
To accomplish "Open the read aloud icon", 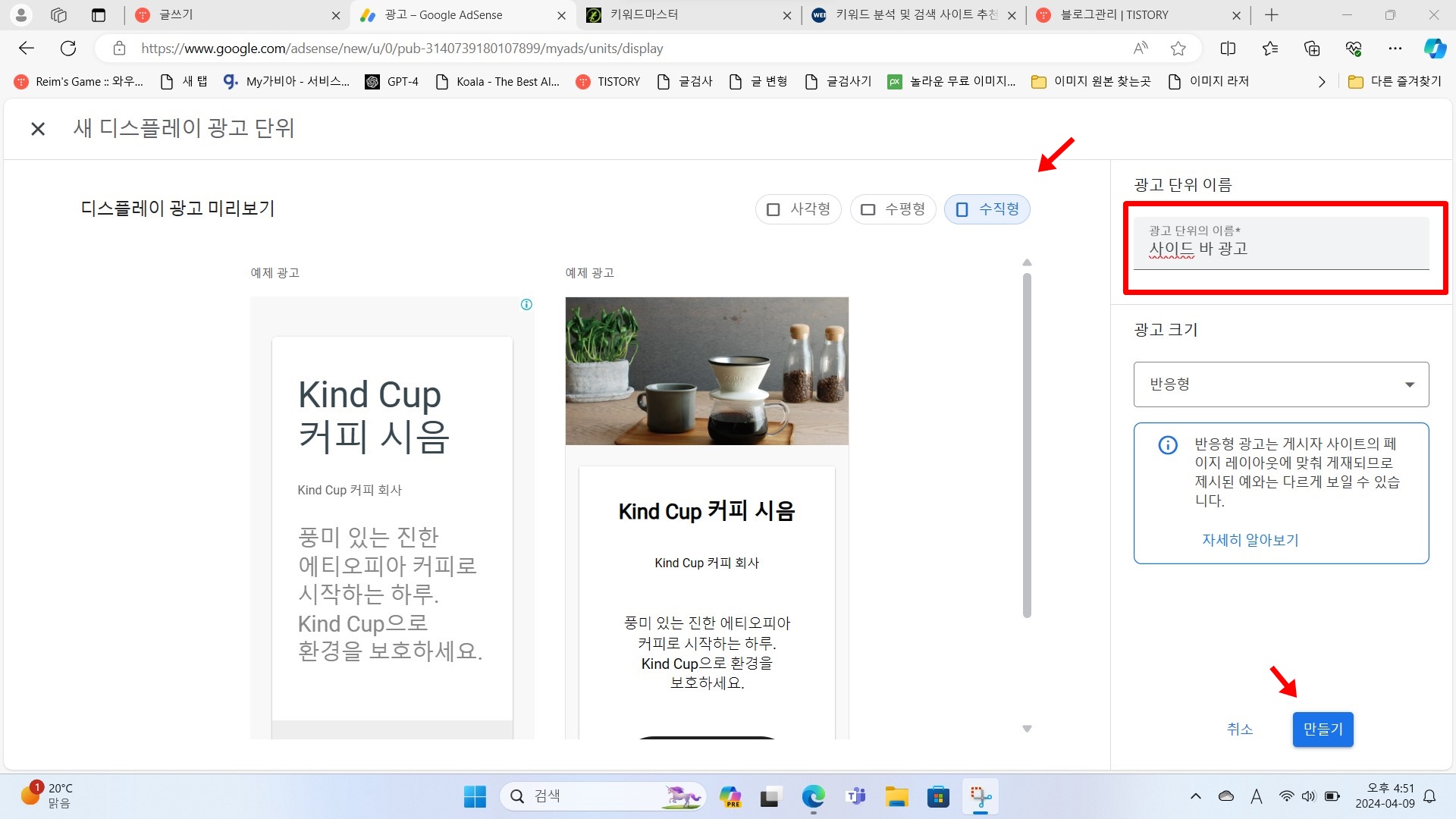I will pos(1140,49).
